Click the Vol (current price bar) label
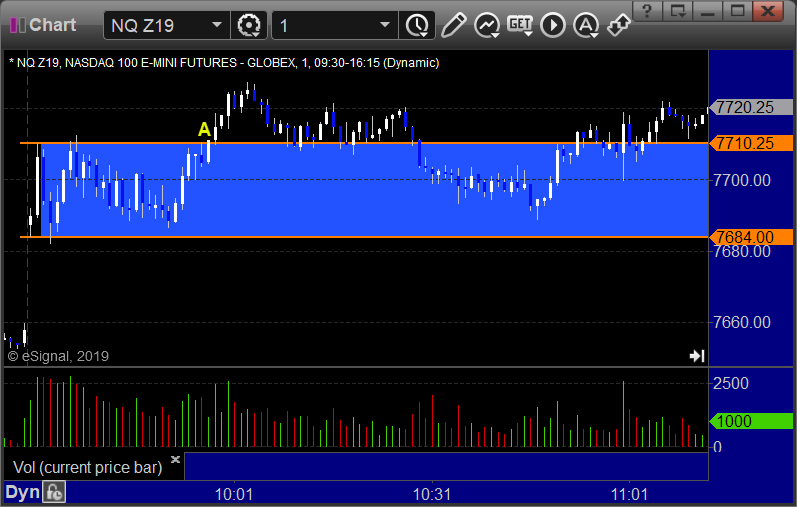Screen dimensions: 797x507 87,467
